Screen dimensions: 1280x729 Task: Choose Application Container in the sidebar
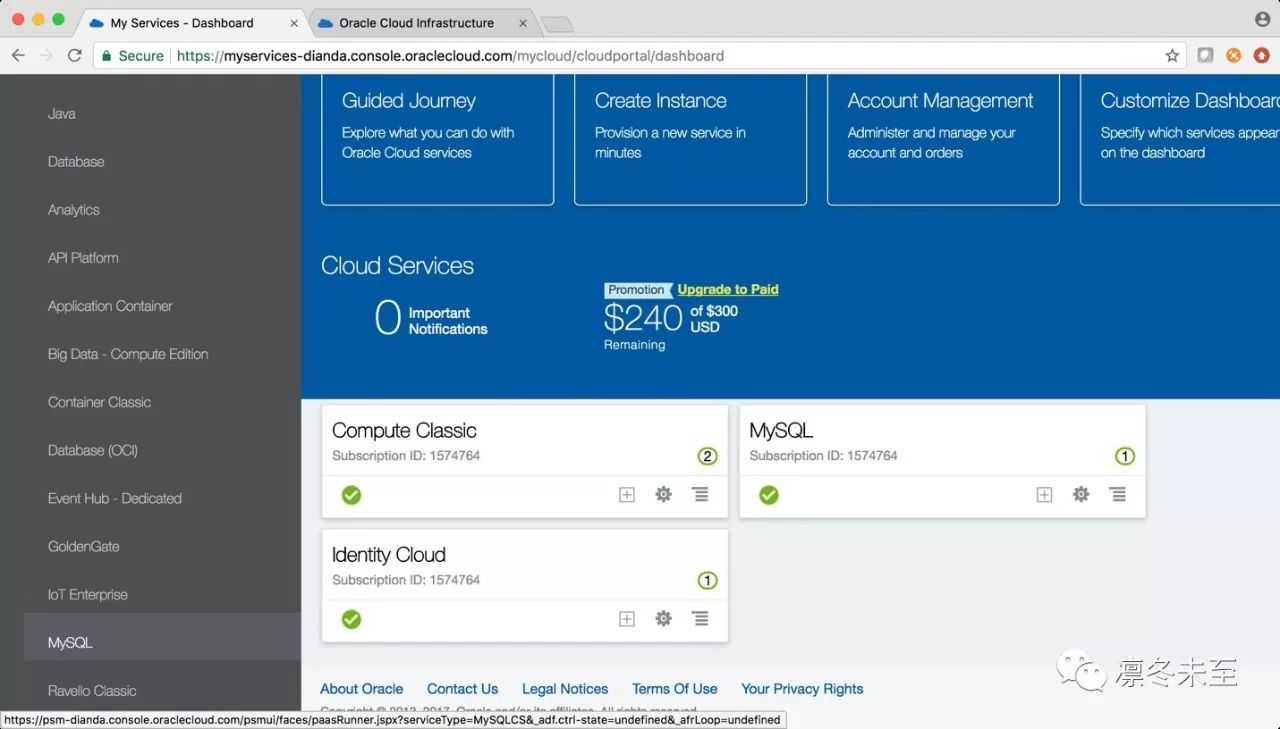pyautogui.click(x=110, y=306)
